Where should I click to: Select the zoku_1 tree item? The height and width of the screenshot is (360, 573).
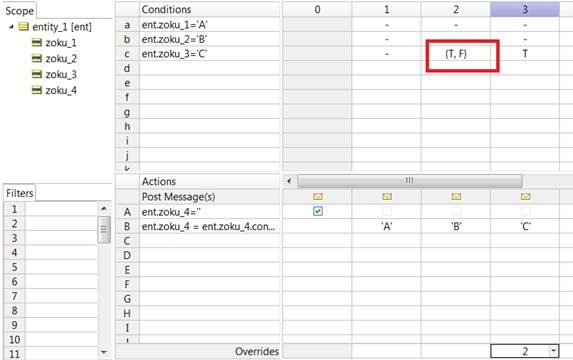tap(61, 43)
